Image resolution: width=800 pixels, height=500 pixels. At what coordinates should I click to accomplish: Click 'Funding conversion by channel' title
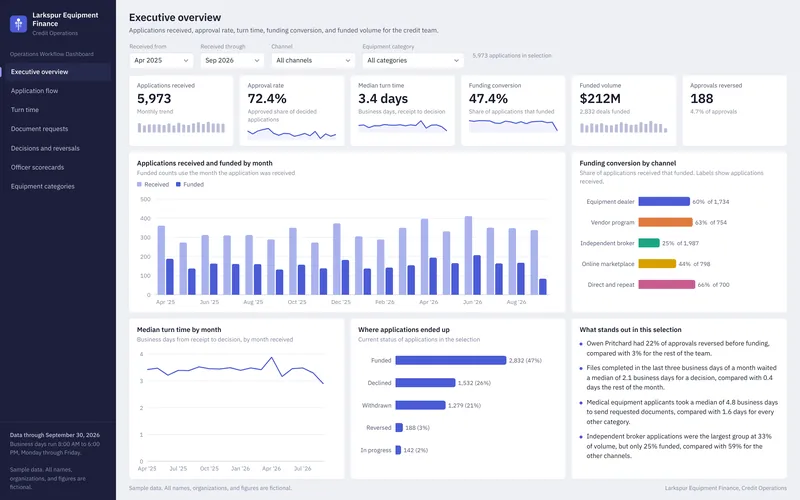tap(628, 163)
